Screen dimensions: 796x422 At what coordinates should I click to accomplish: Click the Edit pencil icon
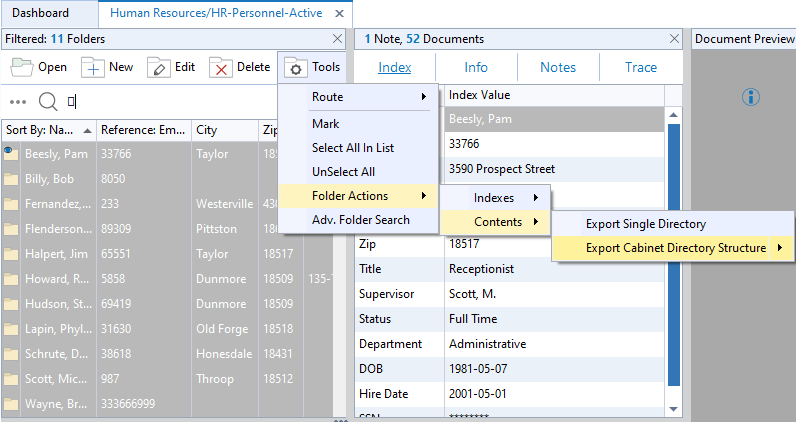158,67
